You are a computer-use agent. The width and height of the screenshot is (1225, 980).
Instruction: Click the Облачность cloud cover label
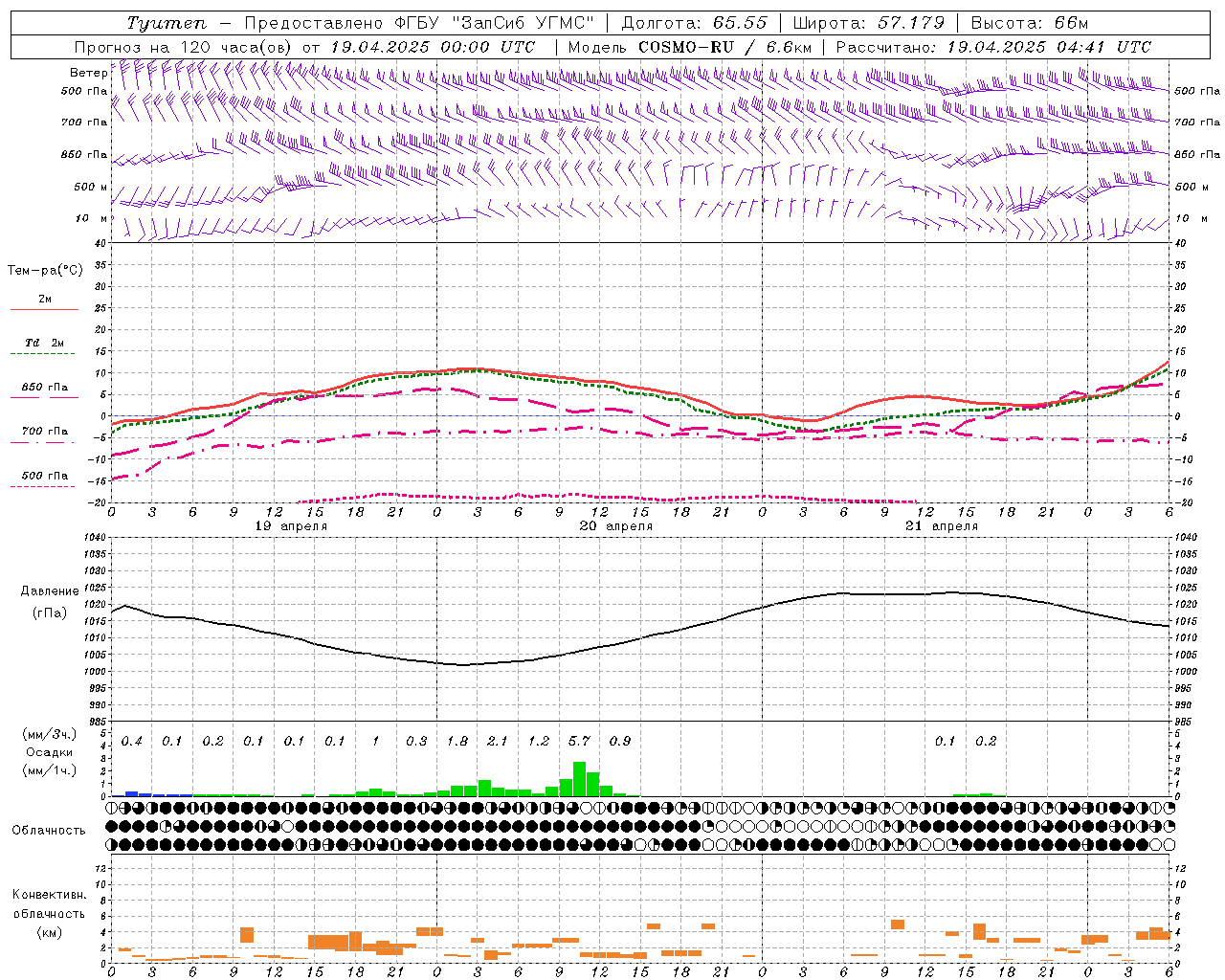(49, 830)
